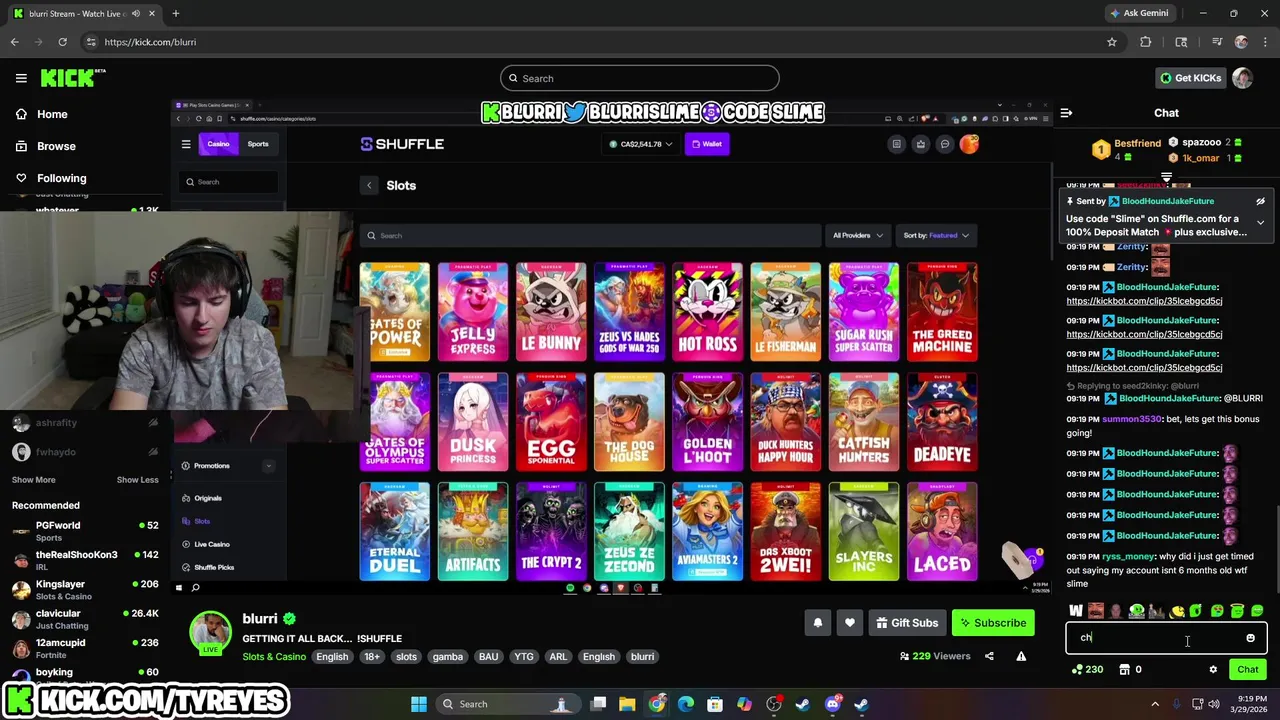Open the Windows Start menu
The width and height of the screenshot is (1280, 720).
418,704
